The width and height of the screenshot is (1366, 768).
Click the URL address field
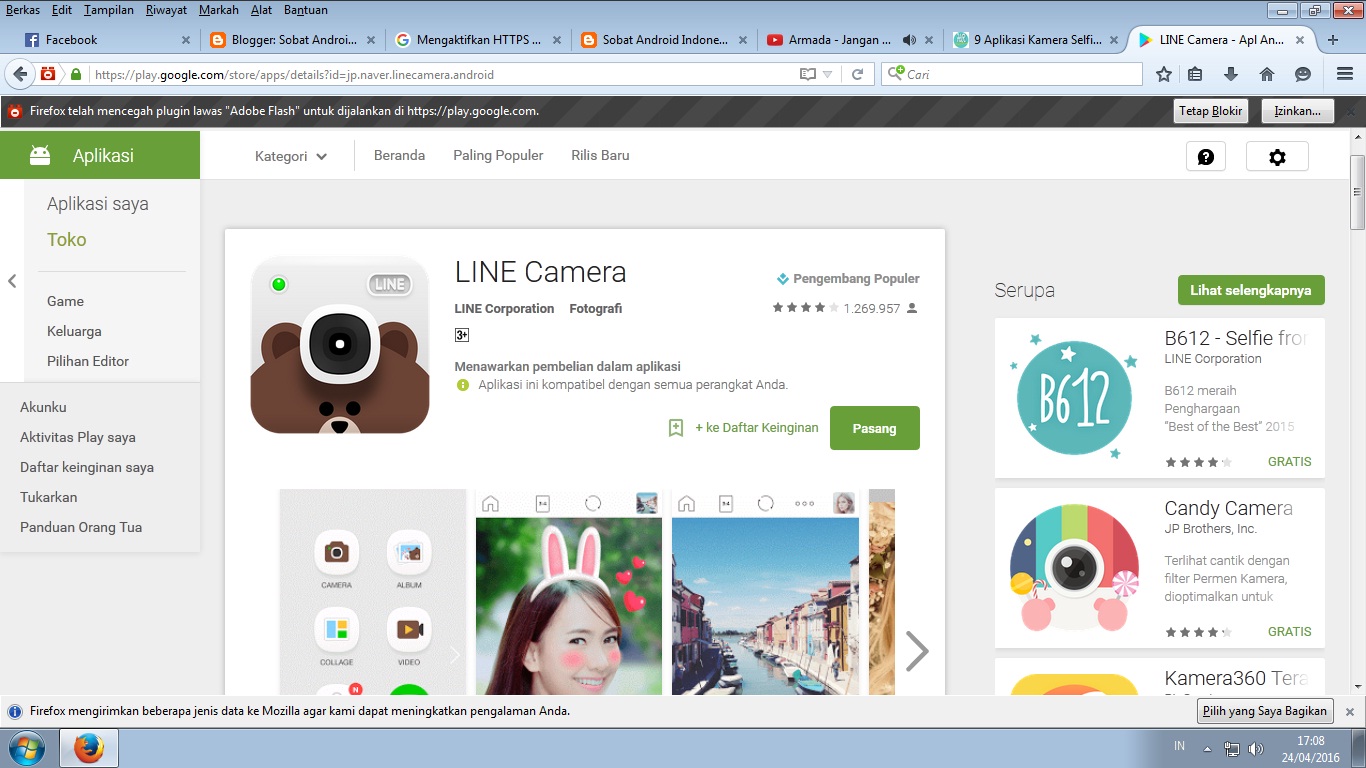tap(440, 74)
